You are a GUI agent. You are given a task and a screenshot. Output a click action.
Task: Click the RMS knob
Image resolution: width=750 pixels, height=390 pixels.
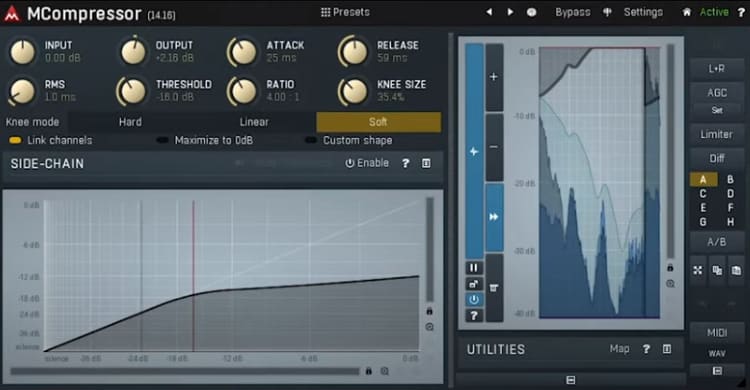point(22,91)
